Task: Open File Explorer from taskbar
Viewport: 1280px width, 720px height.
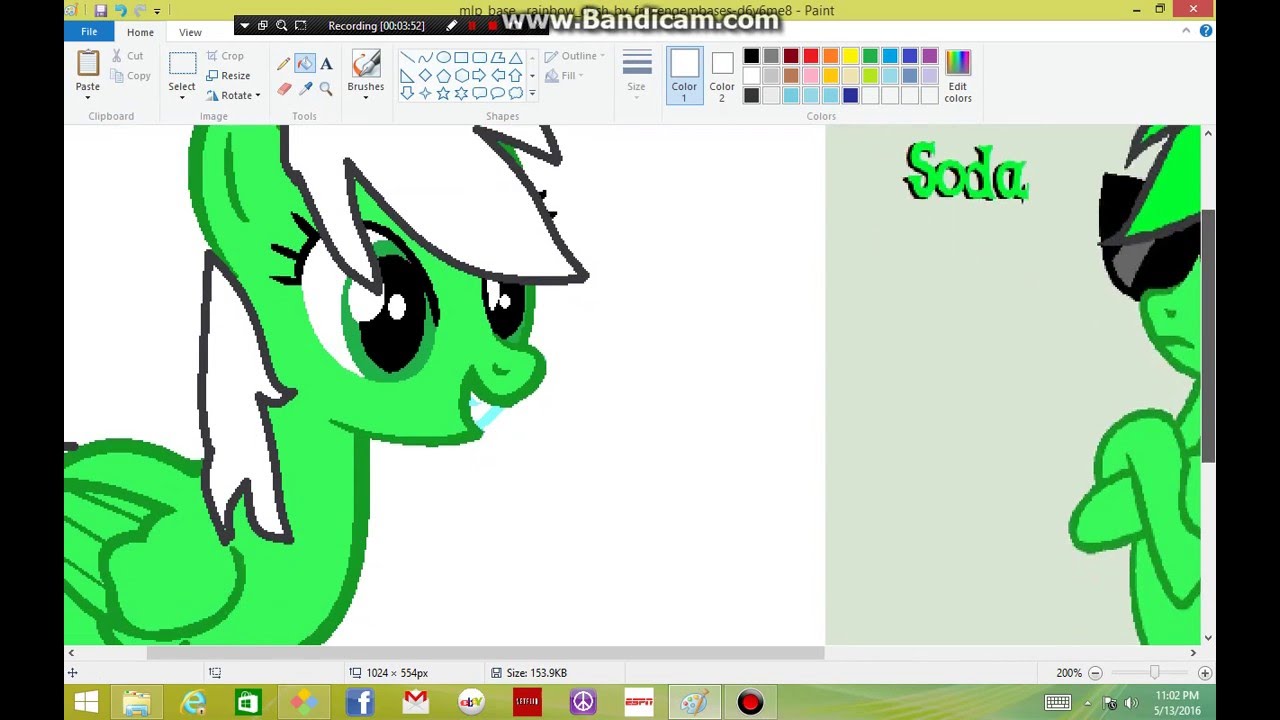Action: point(137,703)
